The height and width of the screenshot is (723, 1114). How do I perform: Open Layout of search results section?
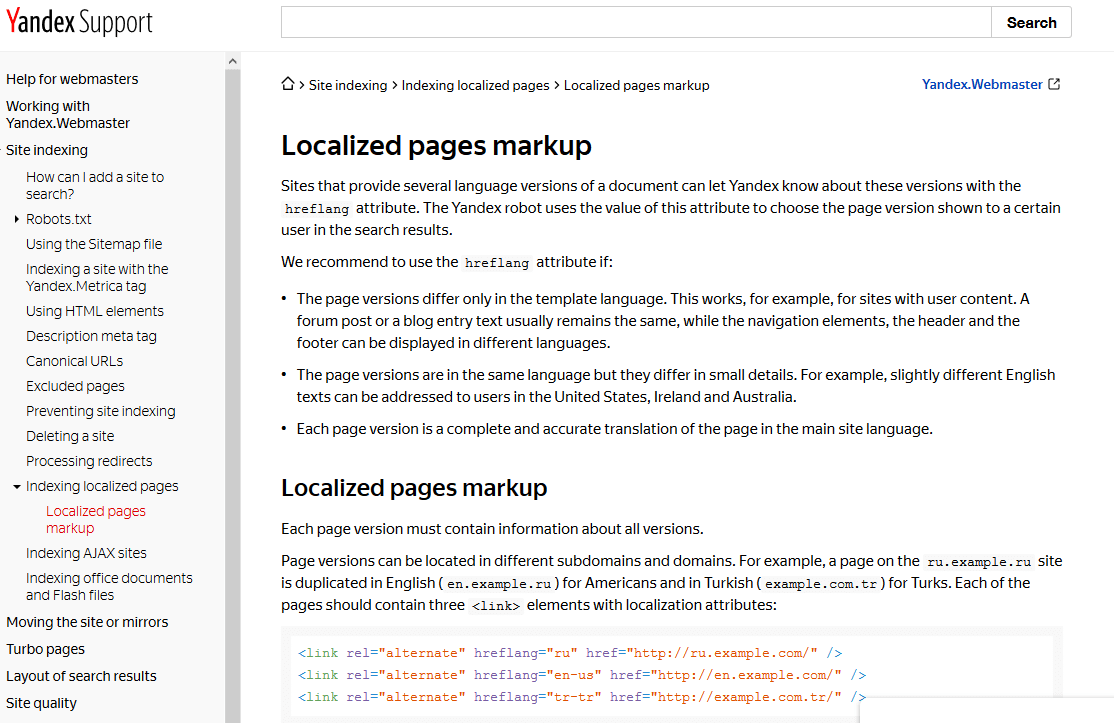[81, 676]
